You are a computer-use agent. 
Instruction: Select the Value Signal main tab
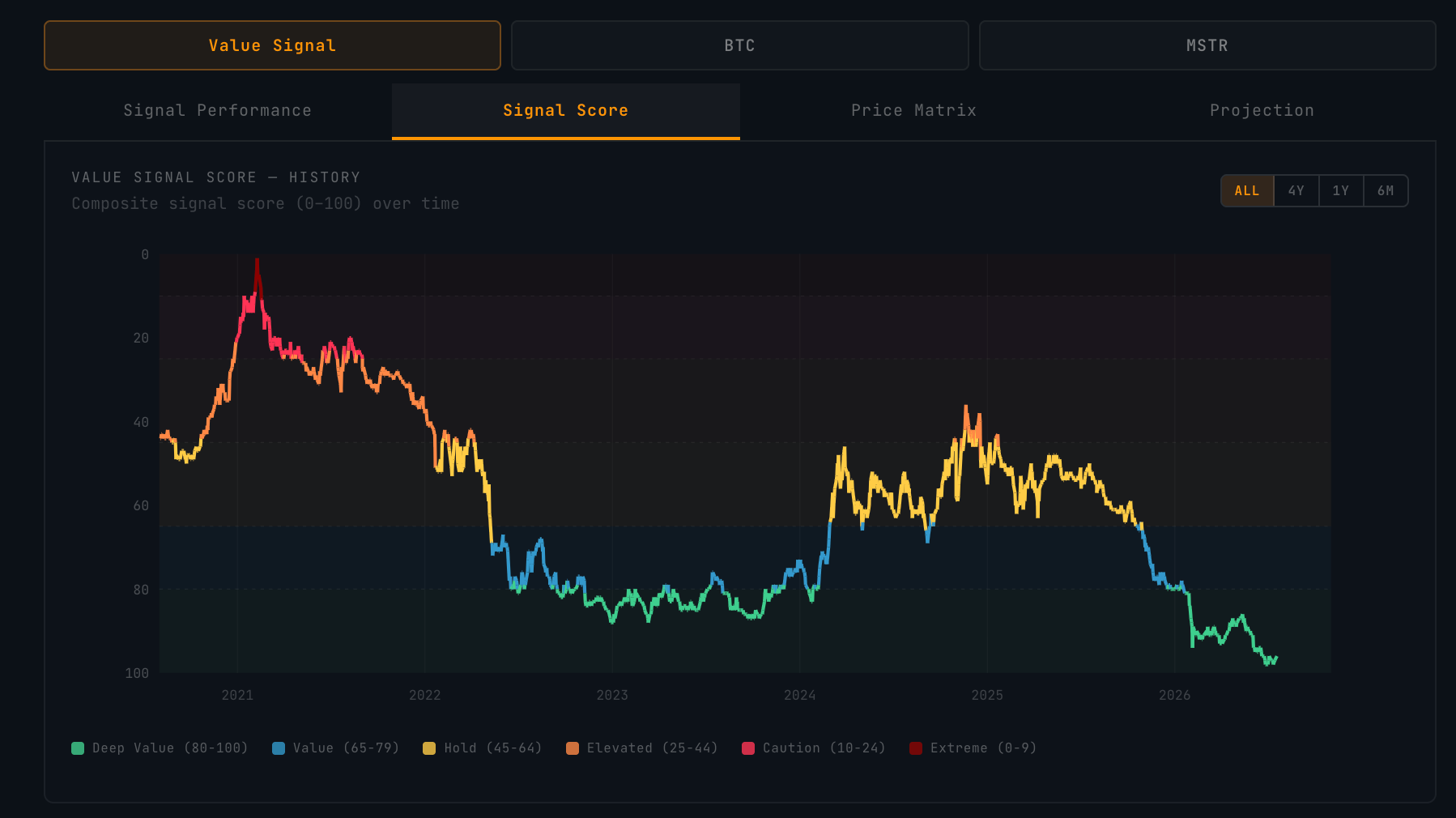tap(272, 45)
